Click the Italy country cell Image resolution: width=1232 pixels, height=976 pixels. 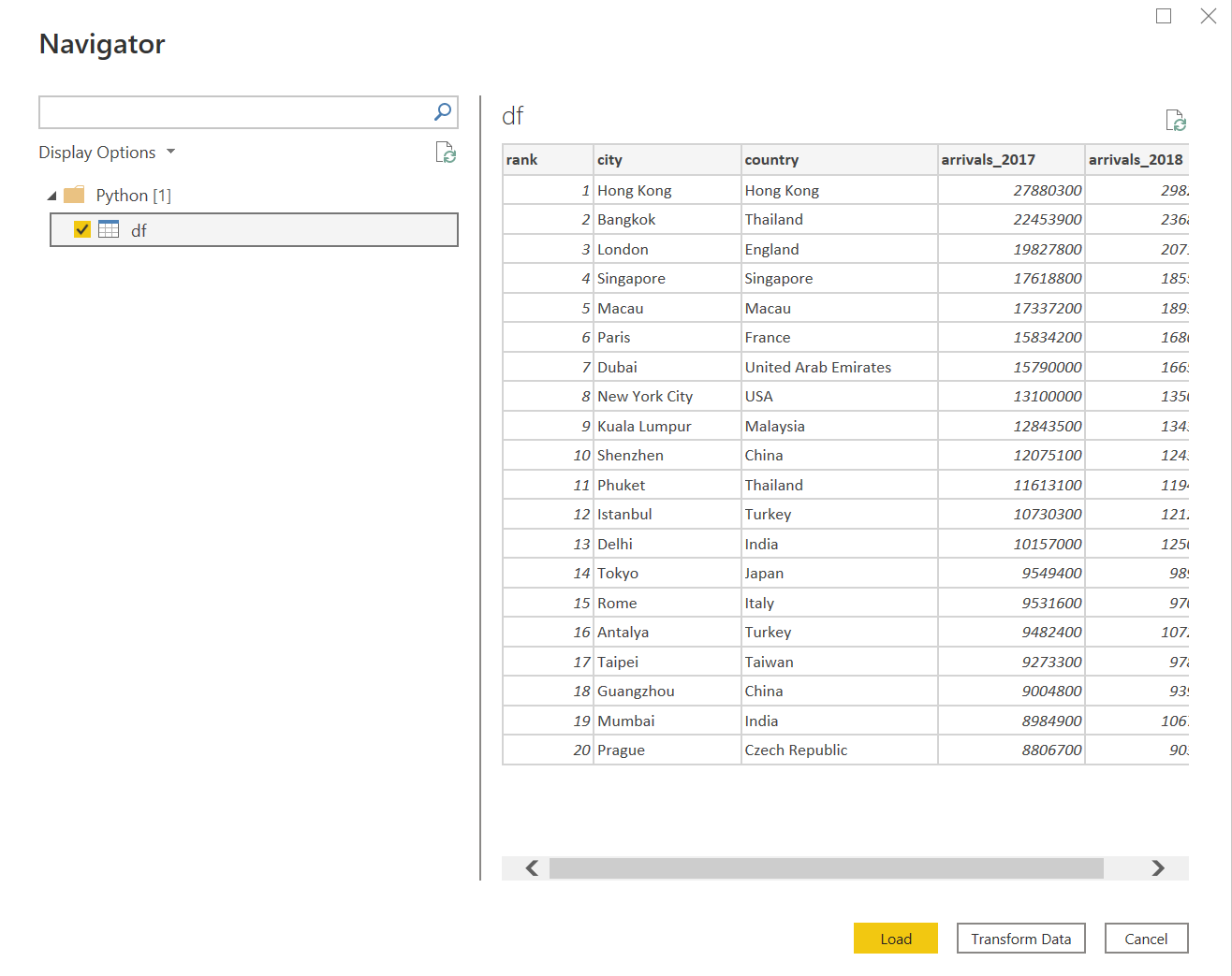pos(840,603)
